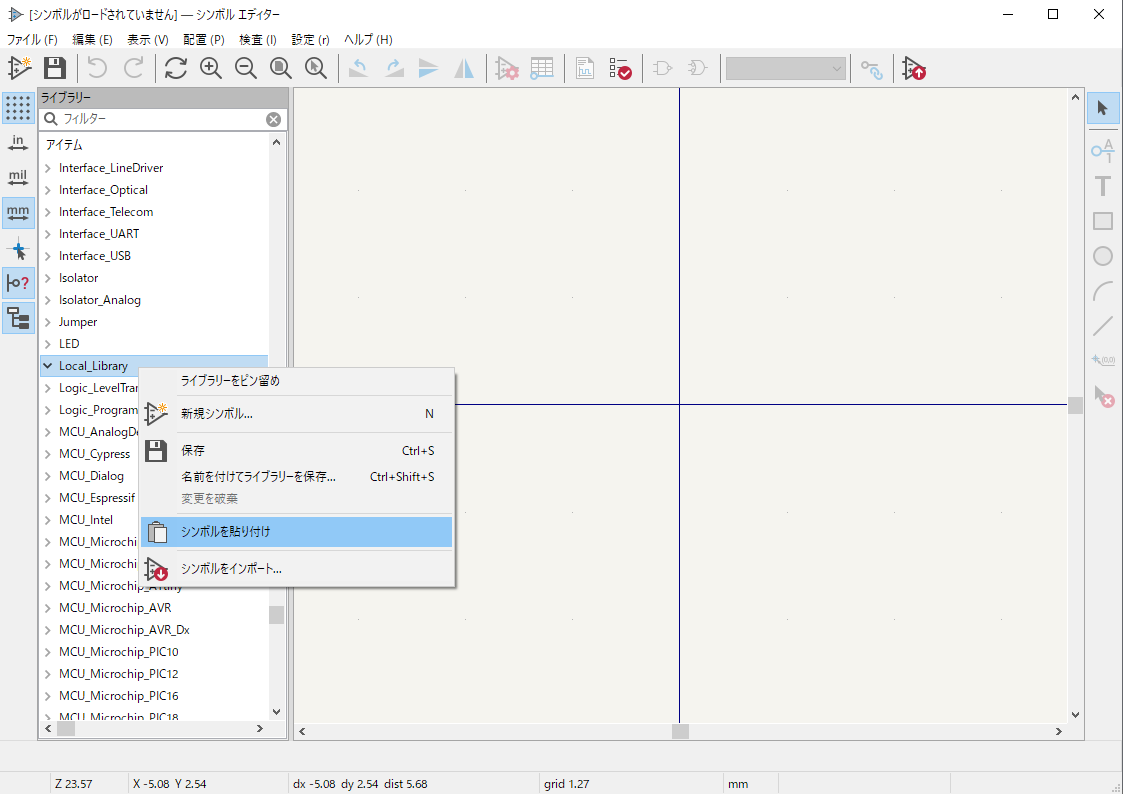Click the Zoom in magnifier icon

(x=211, y=68)
